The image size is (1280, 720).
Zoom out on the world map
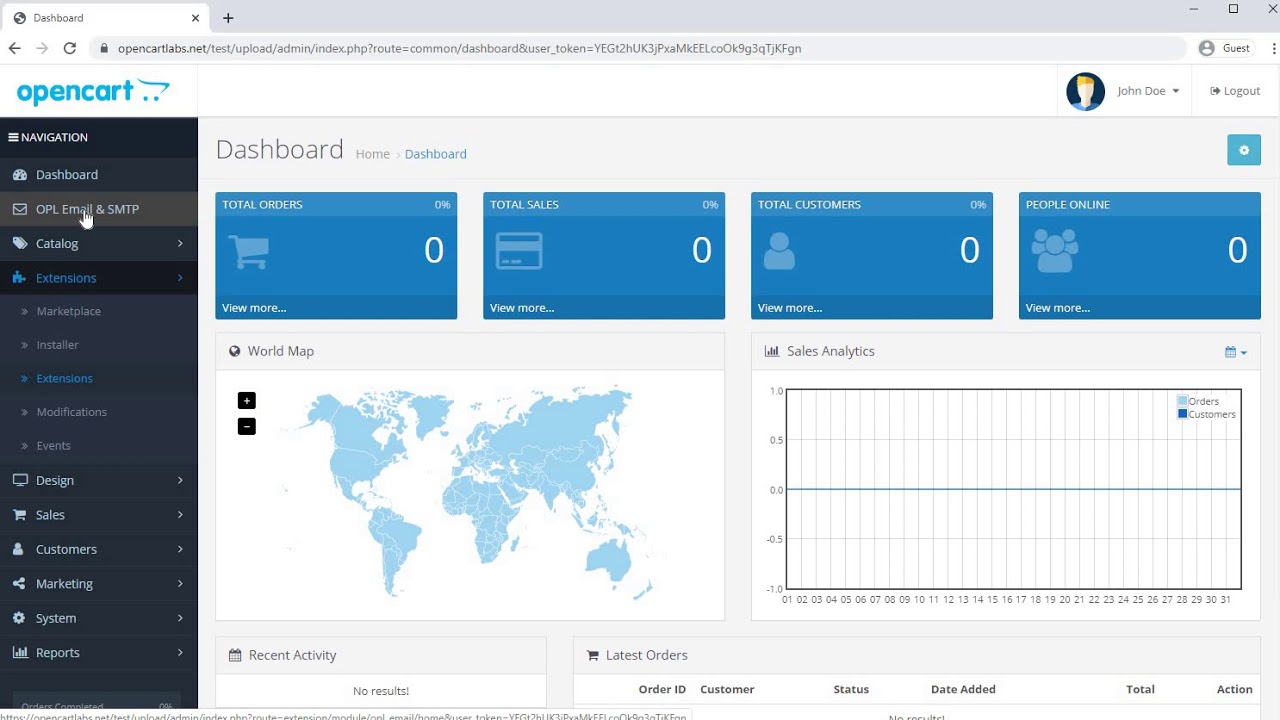point(247,427)
